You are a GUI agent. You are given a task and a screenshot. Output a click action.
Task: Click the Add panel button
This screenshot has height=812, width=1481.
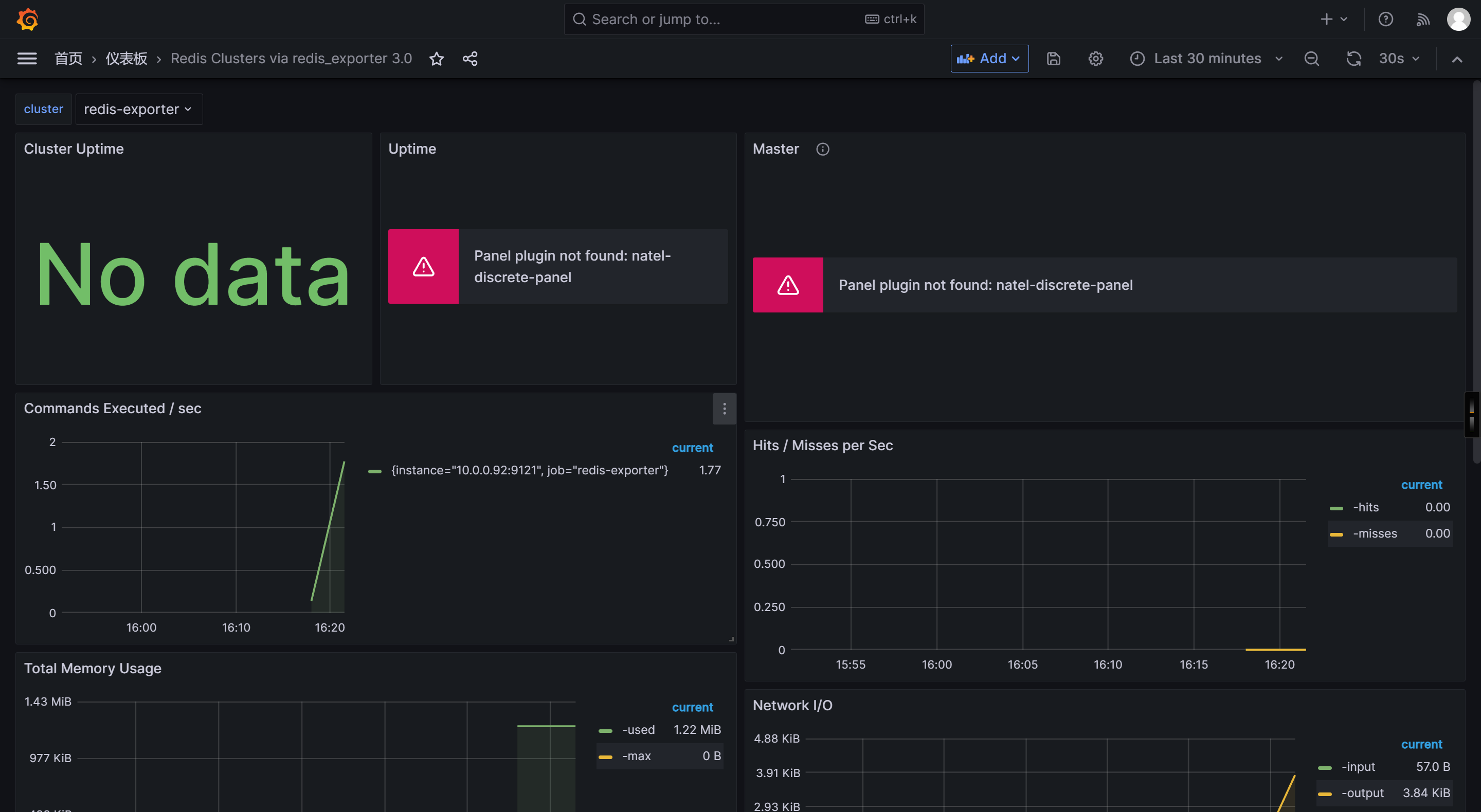point(989,59)
